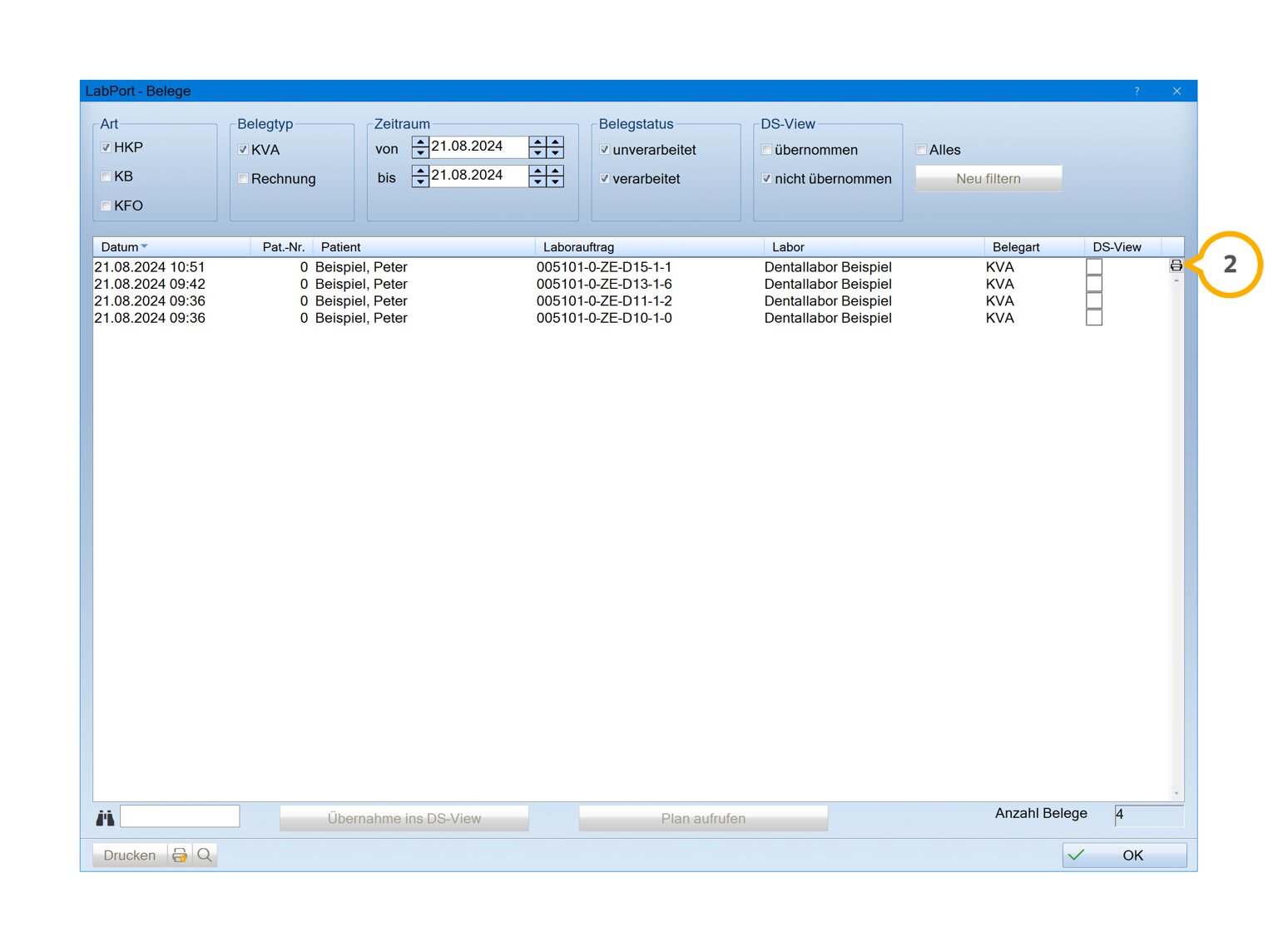Image resolution: width=1278 pixels, height=952 pixels.
Task: Click the Drucken button
Action: 130,855
